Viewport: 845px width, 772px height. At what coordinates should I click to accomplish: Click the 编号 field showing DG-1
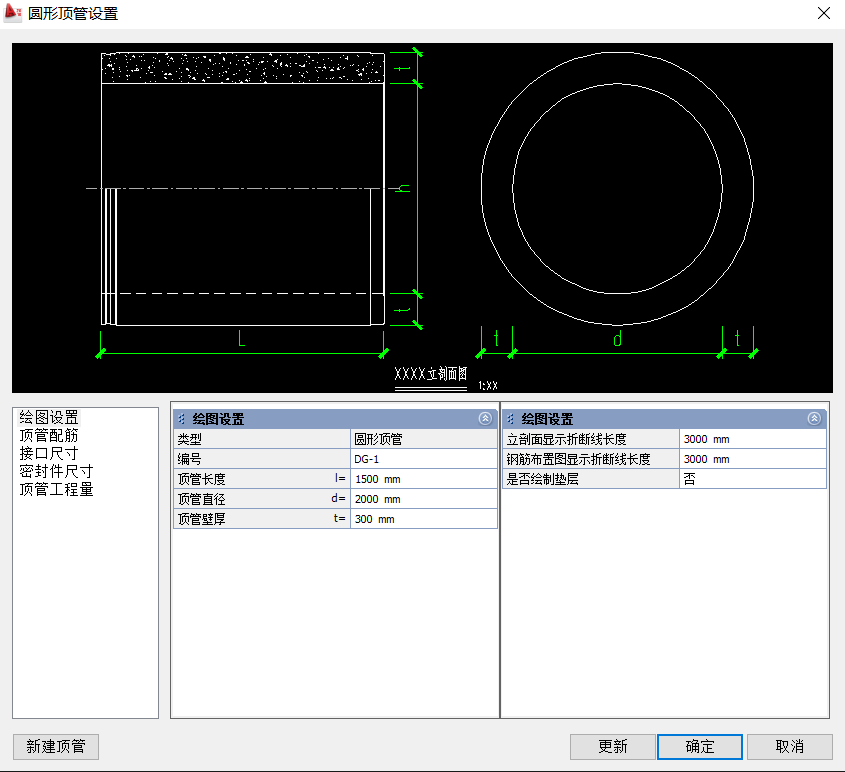point(423,459)
